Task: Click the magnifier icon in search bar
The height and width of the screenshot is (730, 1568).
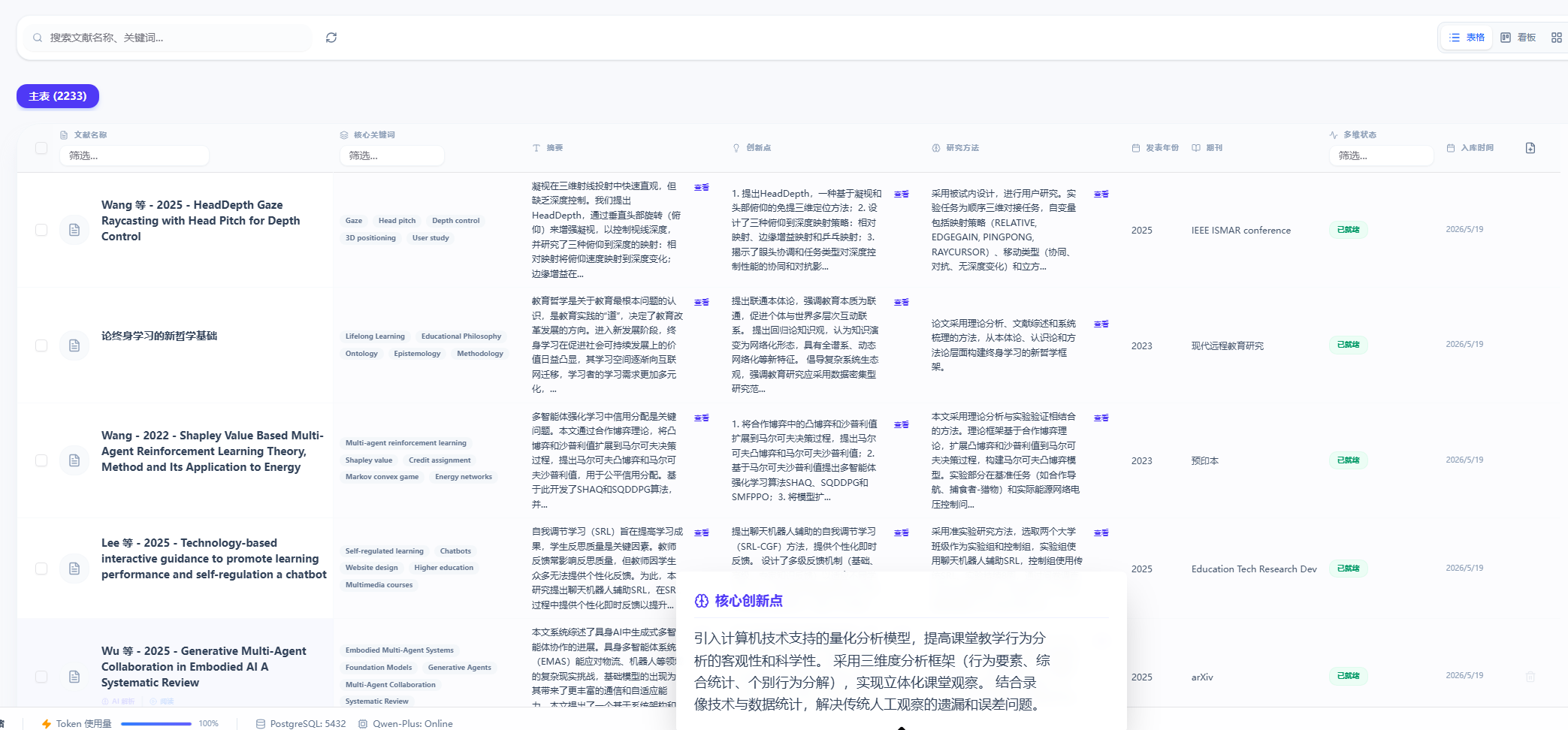Action: 38,38
